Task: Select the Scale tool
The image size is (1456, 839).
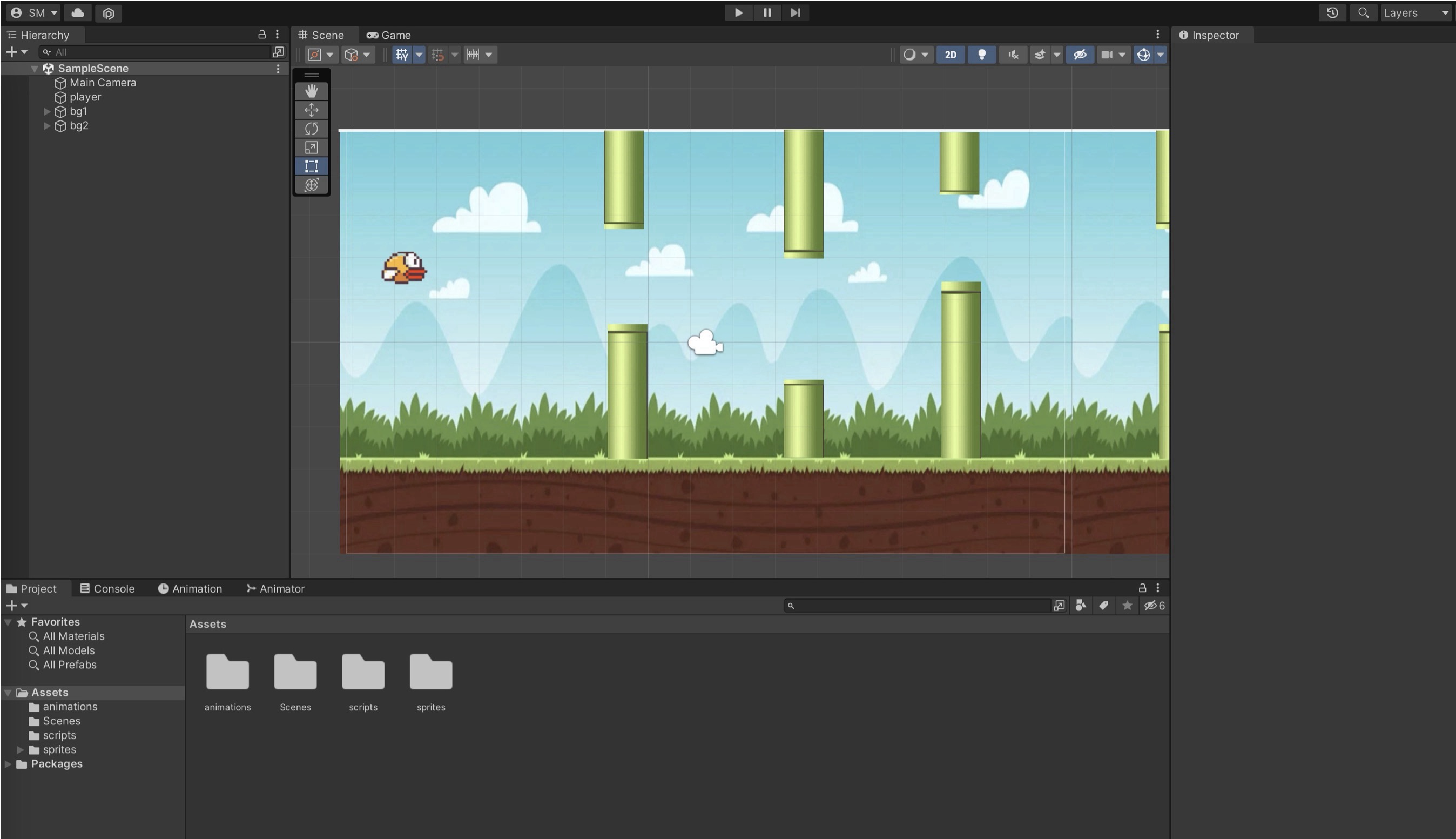Action: (311, 147)
